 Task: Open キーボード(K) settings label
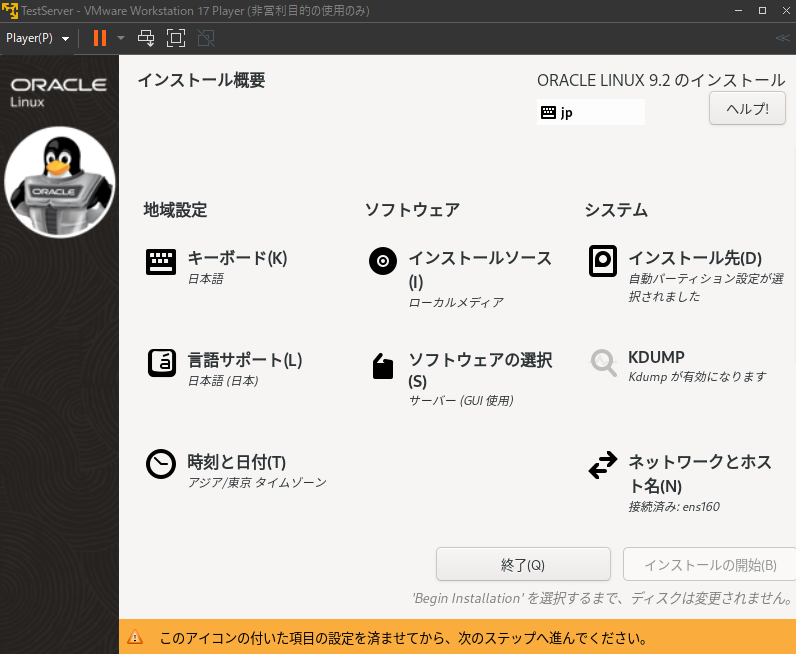pos(237,258)
